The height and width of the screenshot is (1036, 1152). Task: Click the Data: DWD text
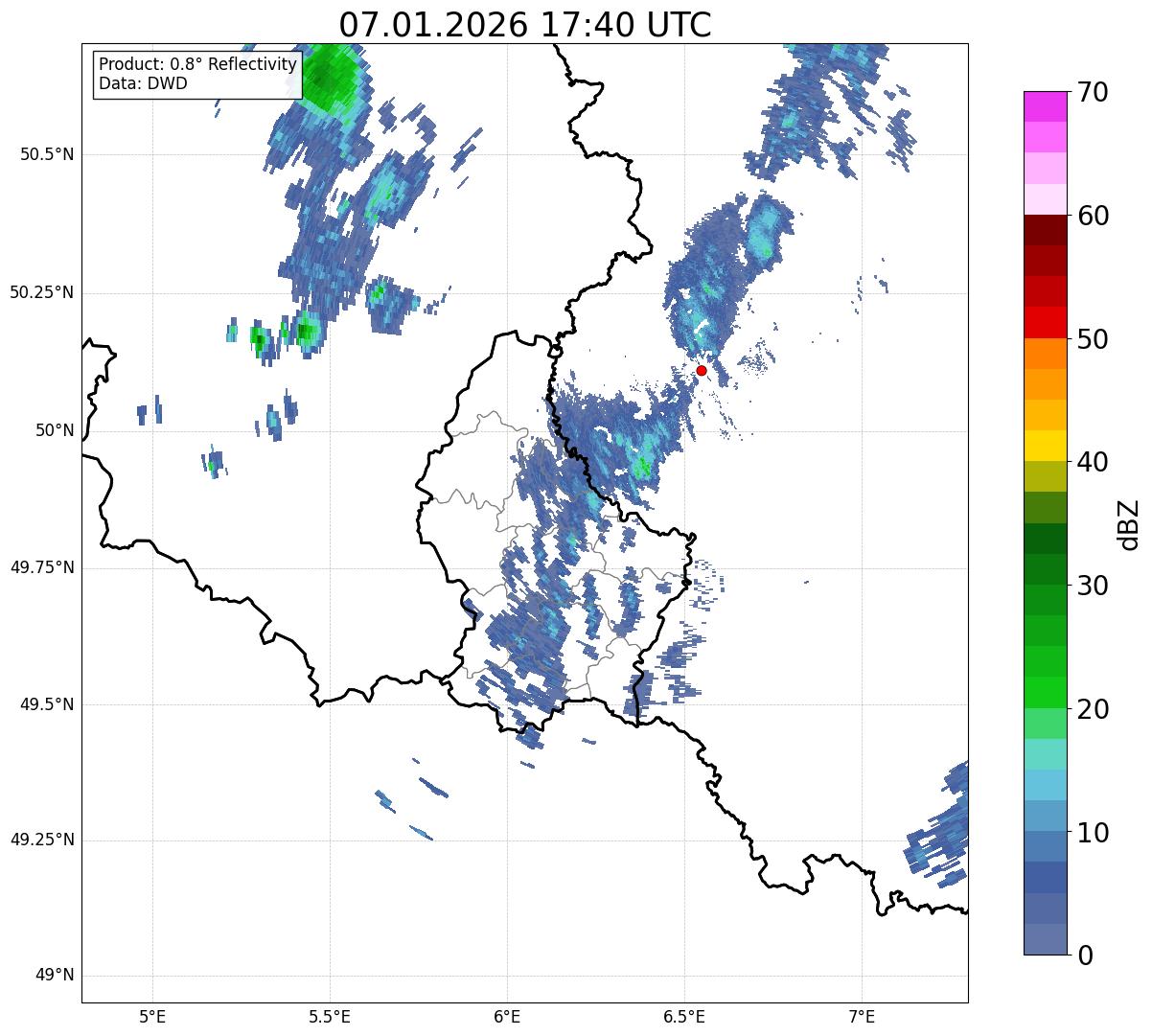point(143,83)
